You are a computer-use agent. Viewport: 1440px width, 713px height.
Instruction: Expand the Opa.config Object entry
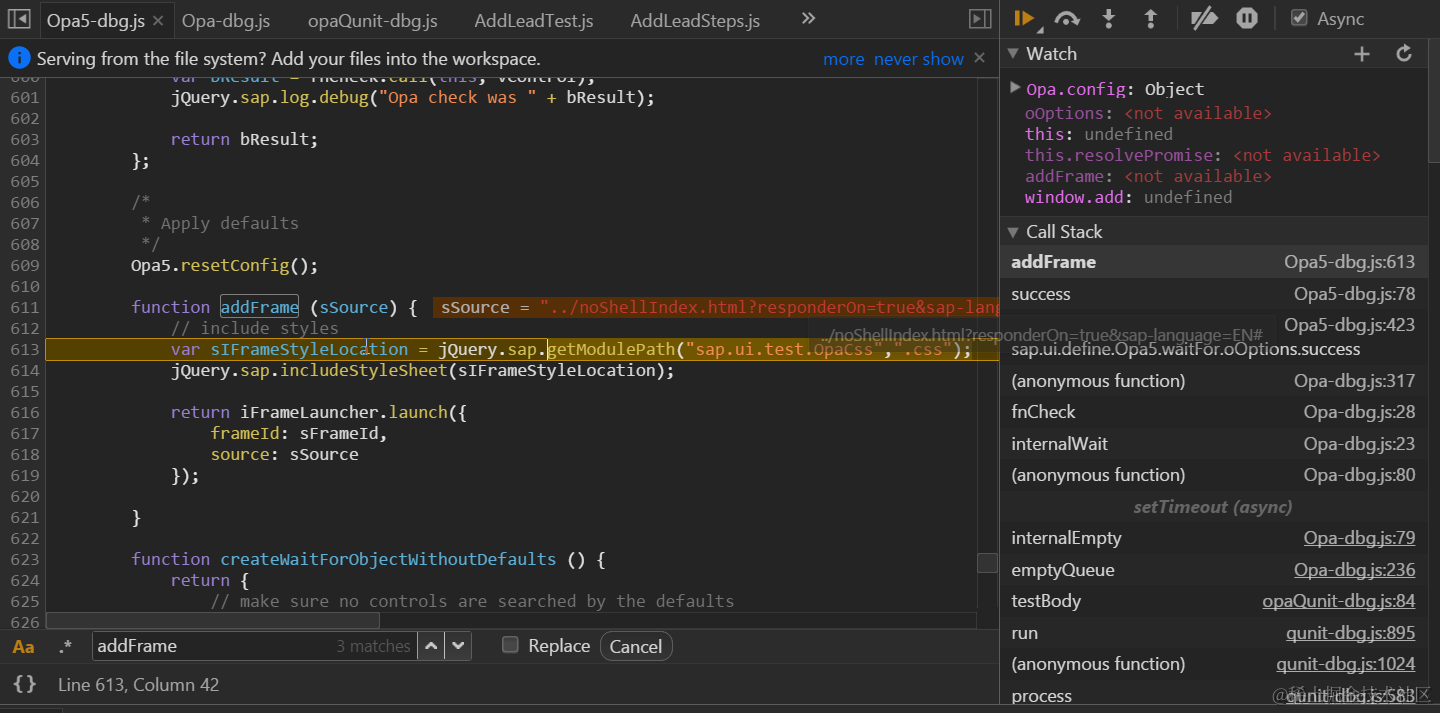pos(1015,88)
